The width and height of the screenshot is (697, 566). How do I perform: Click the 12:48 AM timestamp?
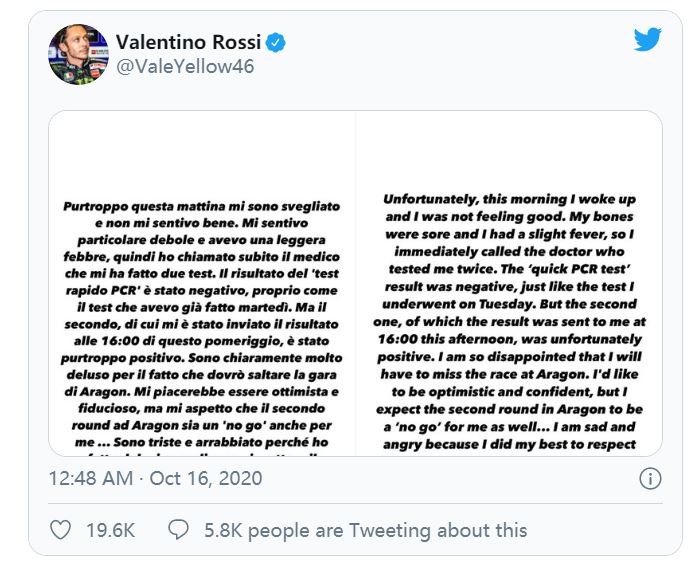(x=90, y=478)
